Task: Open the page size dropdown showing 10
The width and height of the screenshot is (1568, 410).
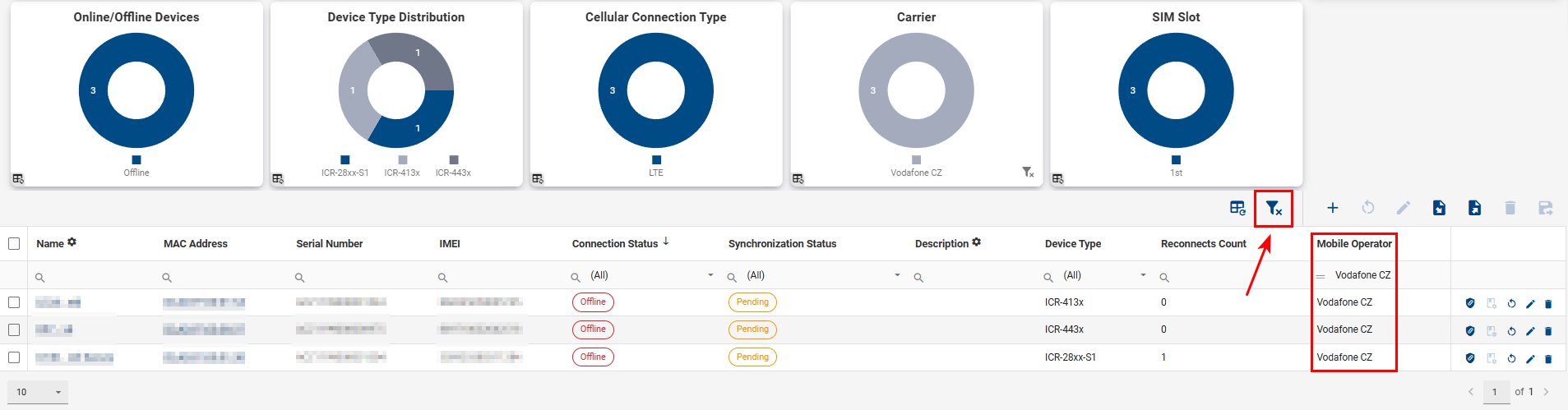Action: 38,392
